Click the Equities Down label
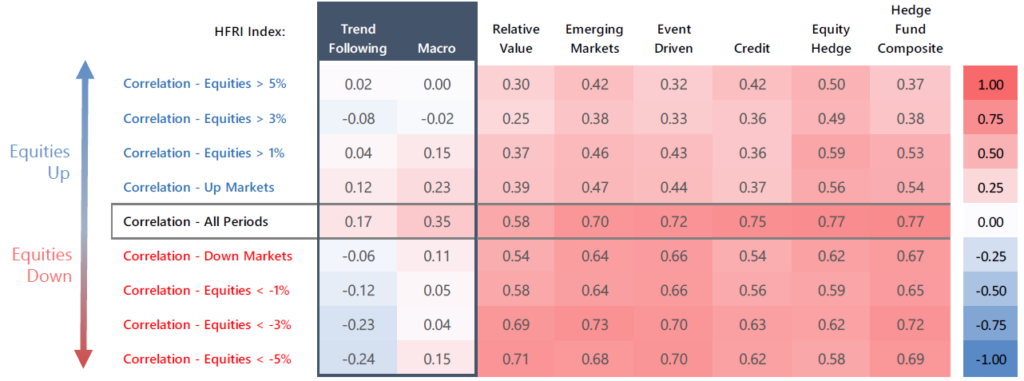 pyautogui.click(x=39, y=265)
